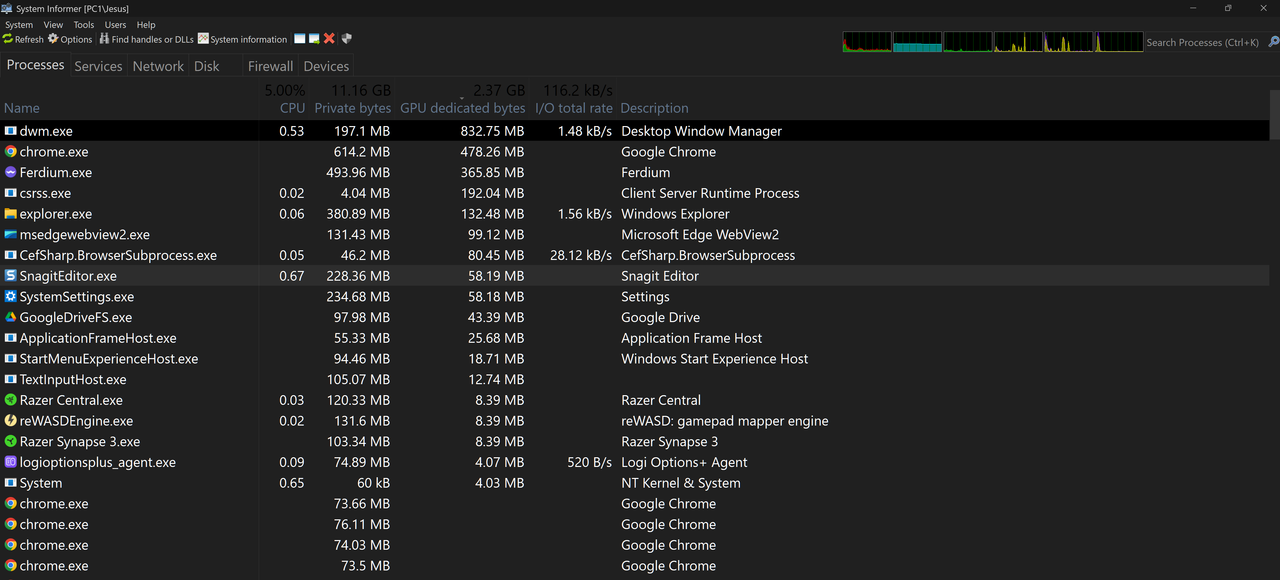This screenshot has height=580, width=1280.
Task: Click the Razer Central.exe green icon
Action: click(x=10, y=400)
